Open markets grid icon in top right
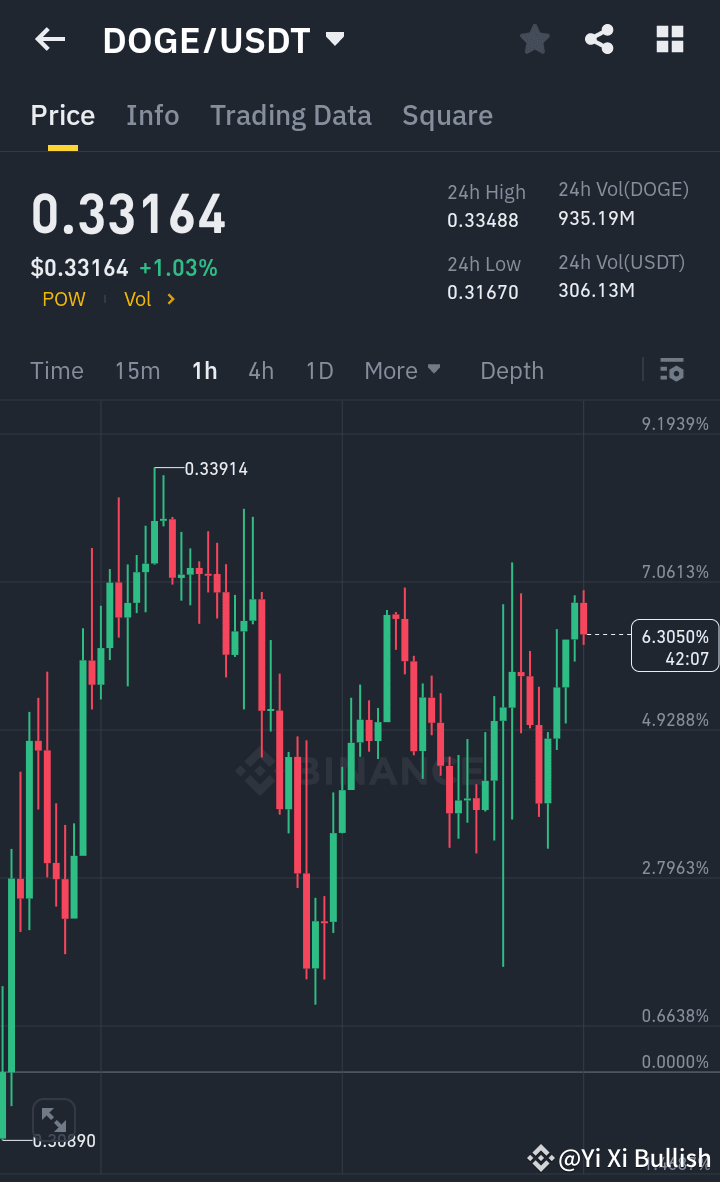This screenshot has height=1182, width=720. tap(668, 40)
